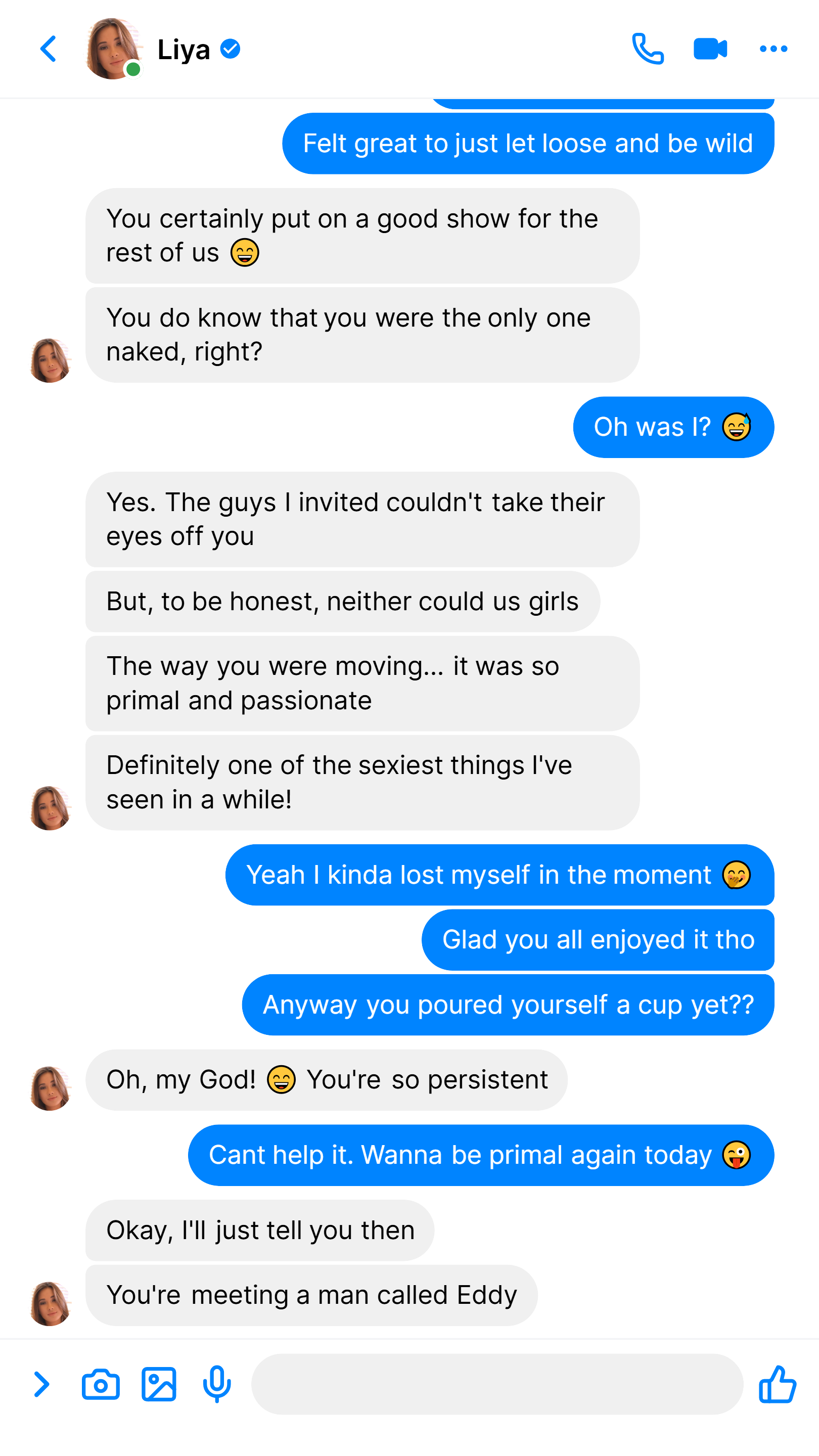Start a video call with Liya
819x1456 pixels.
[710, 49]
